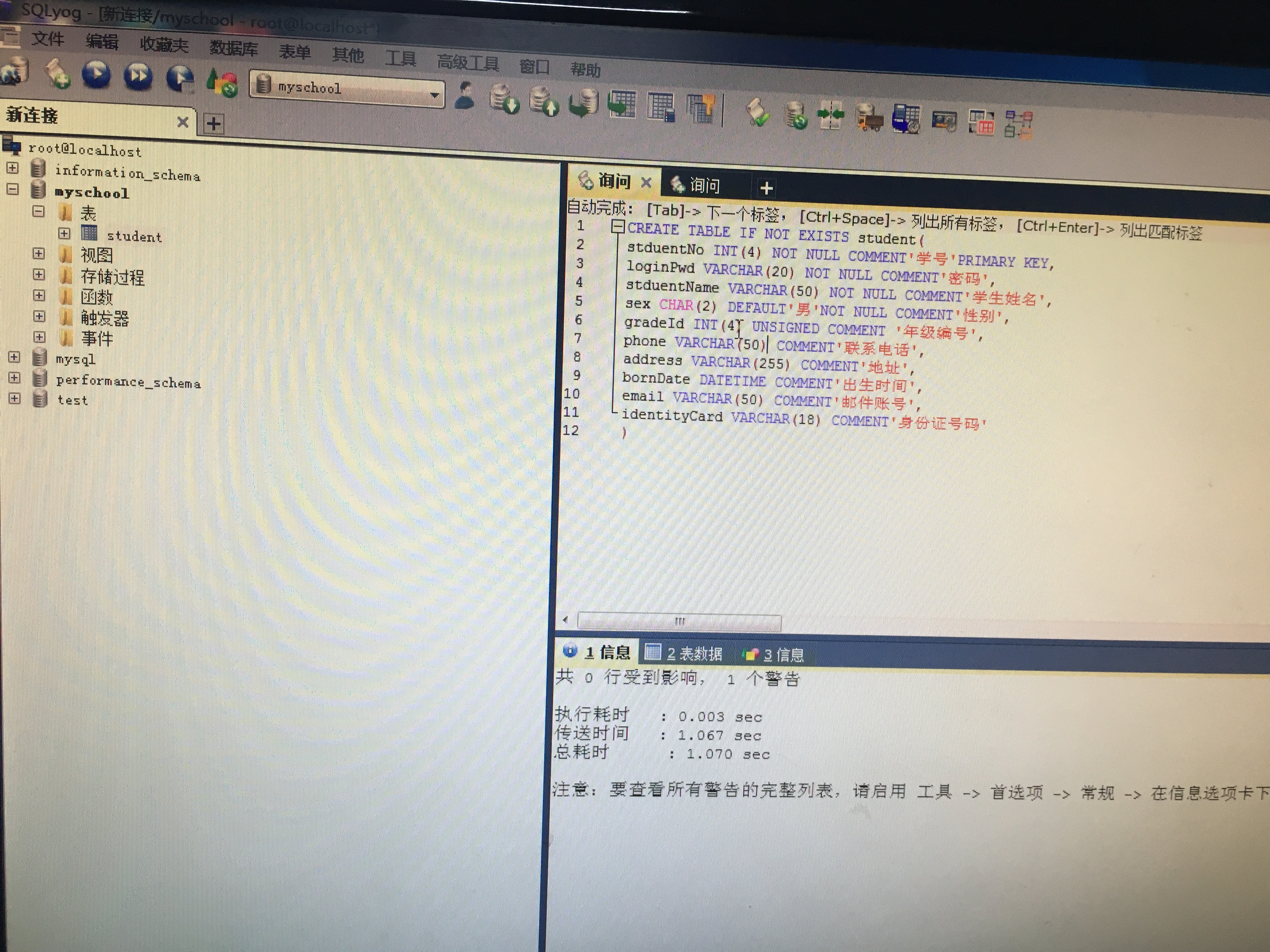Select the student table in tree

click(x=134, y=236)
